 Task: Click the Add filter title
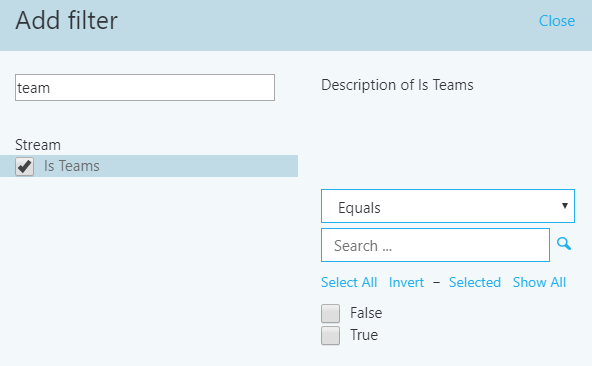tap(66, 20)
